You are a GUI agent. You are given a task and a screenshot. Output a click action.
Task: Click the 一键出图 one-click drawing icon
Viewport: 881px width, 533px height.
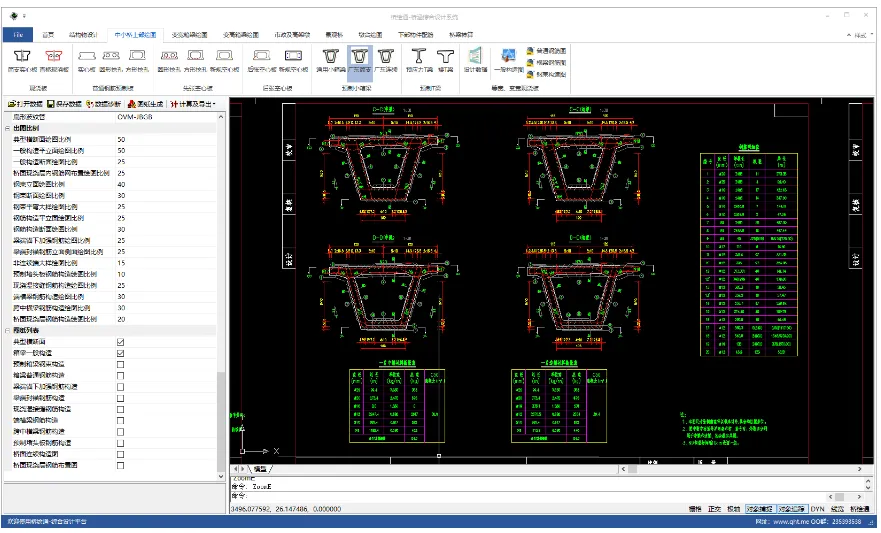click(x=509, y=60)
